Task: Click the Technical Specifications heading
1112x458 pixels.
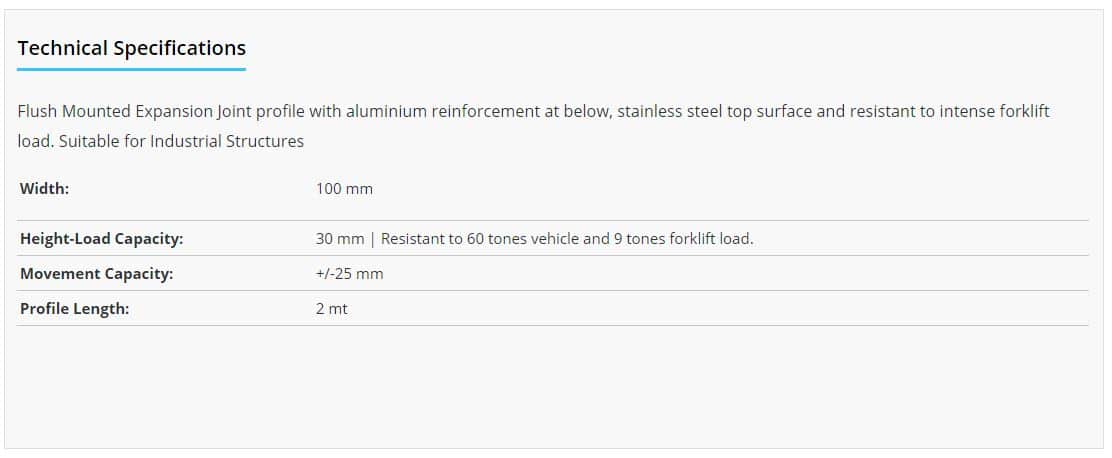Action: pos(131,48)
